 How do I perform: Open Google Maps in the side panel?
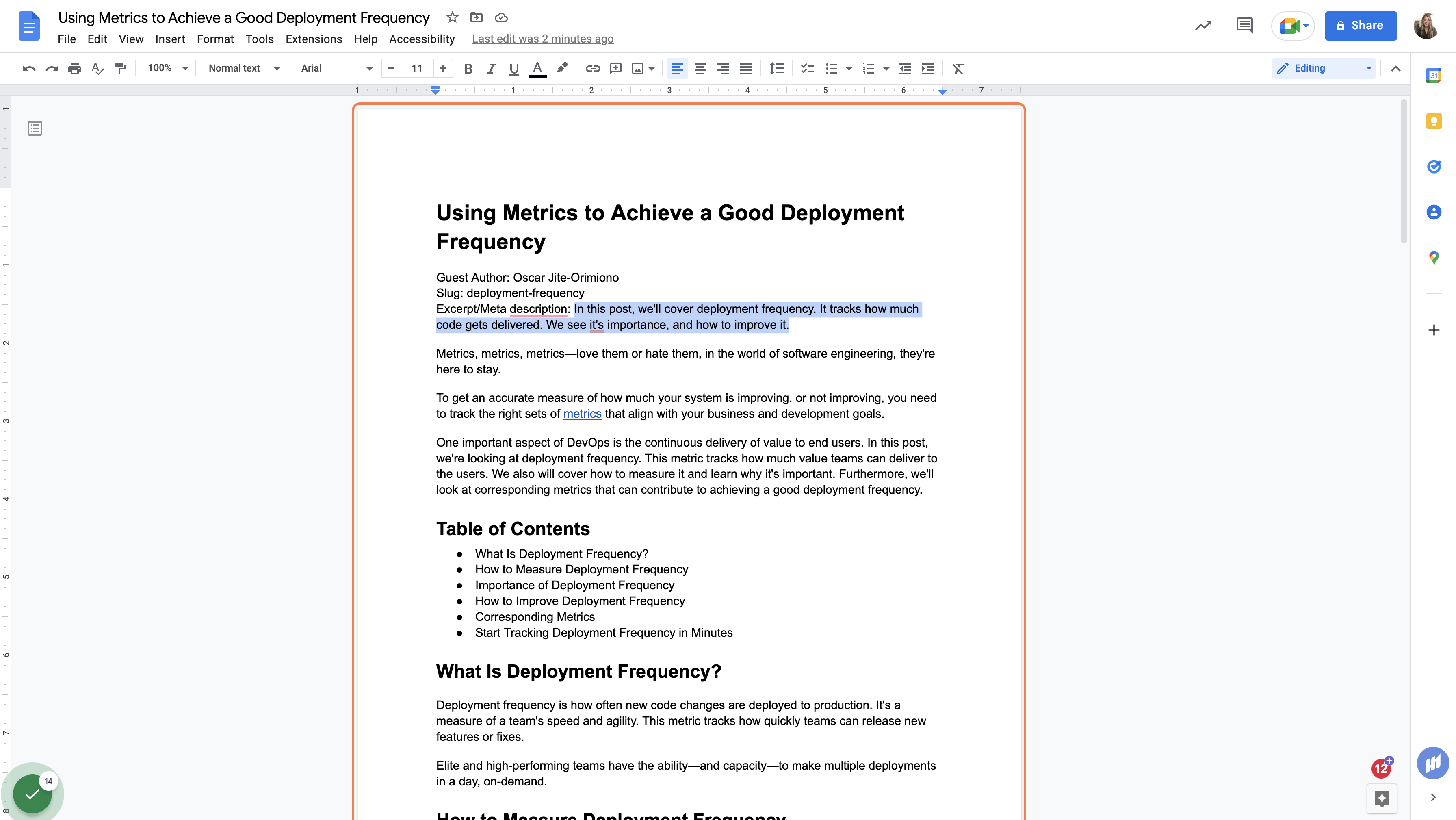coord(1433,258)
